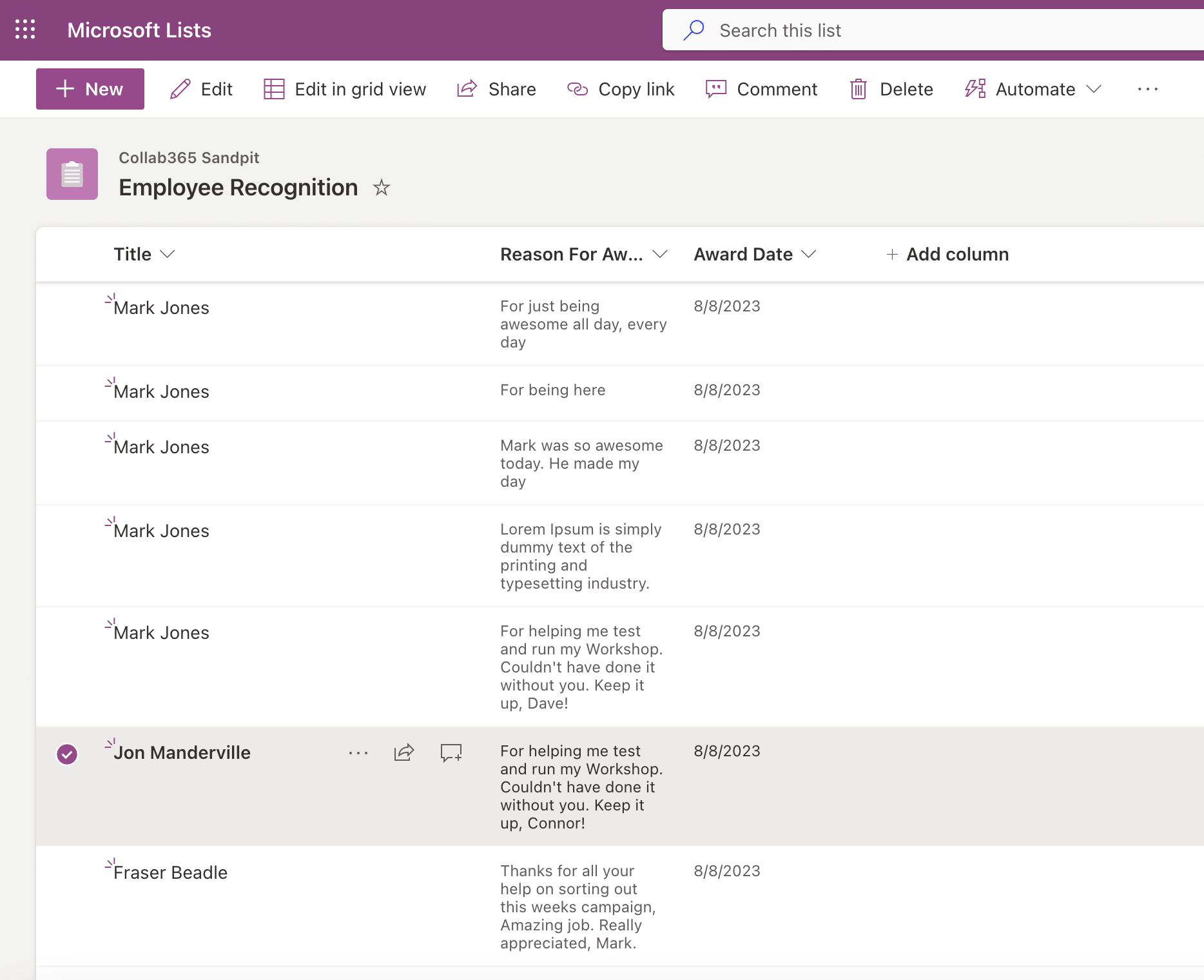Screen dimensions: 1204x980
Task: Uncheck Jon Manderville's row selection
Action: click(x=67, y=753)
